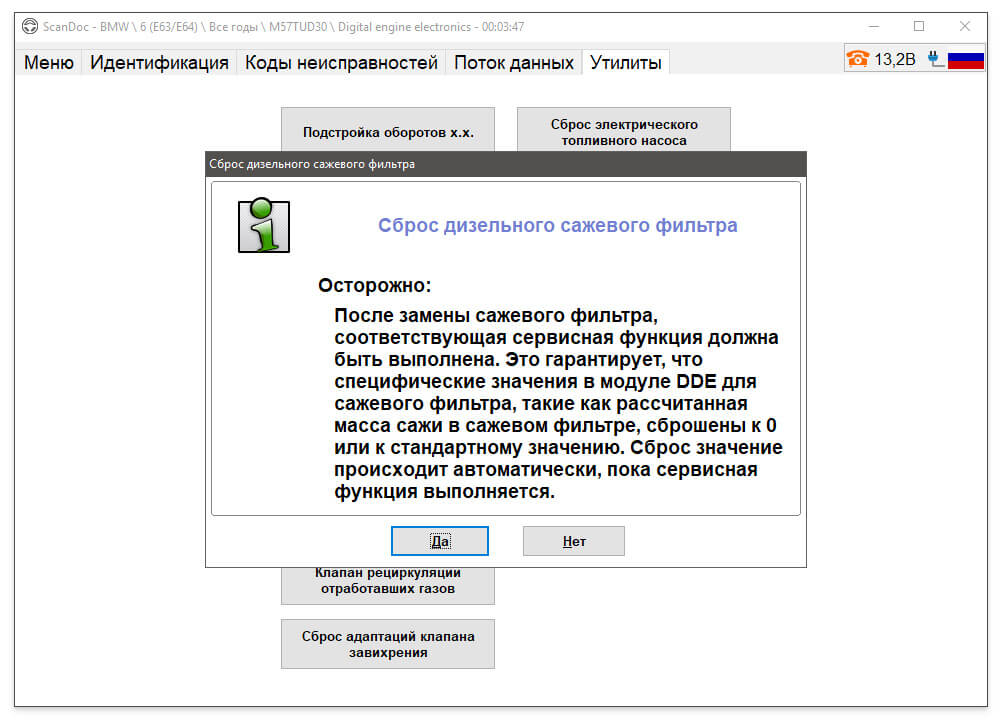Decline with the Нет button
The image size is (1000, 724).
coord(574,541)
